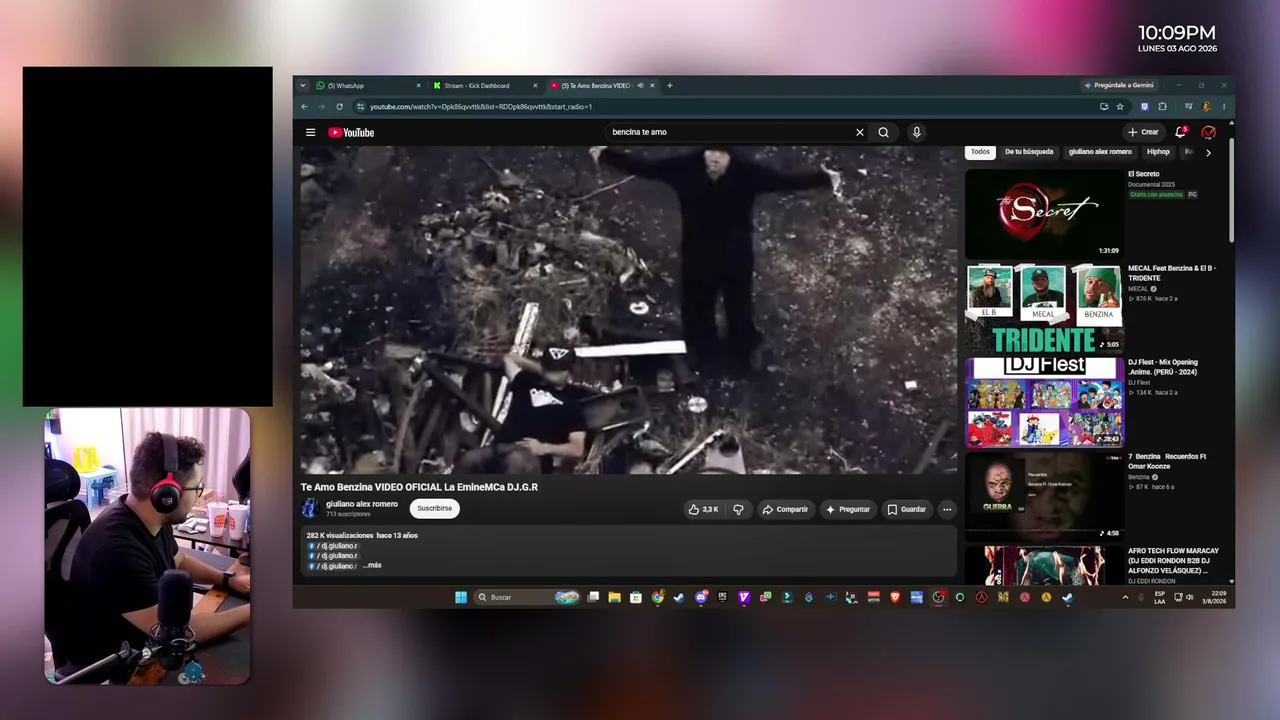This screenshot has height=720, width=1280.
Task: Click the sidebar scrollbar on the recommendations
Action: coord(1231,190)
